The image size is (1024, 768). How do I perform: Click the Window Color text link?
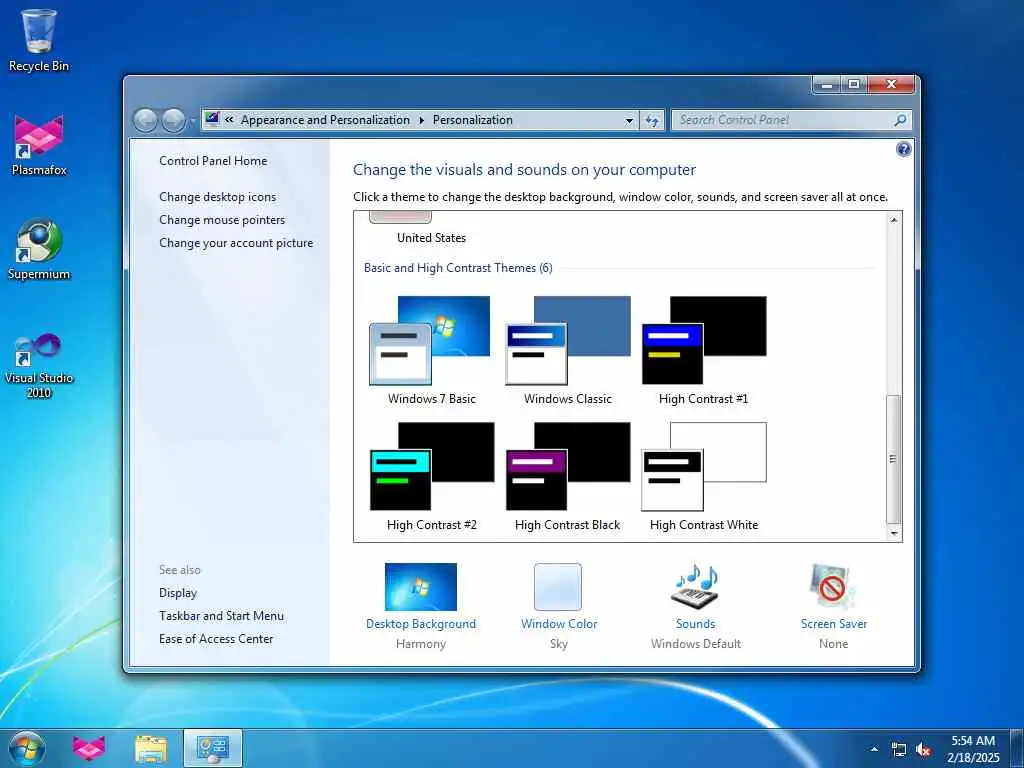coord(559,624)
